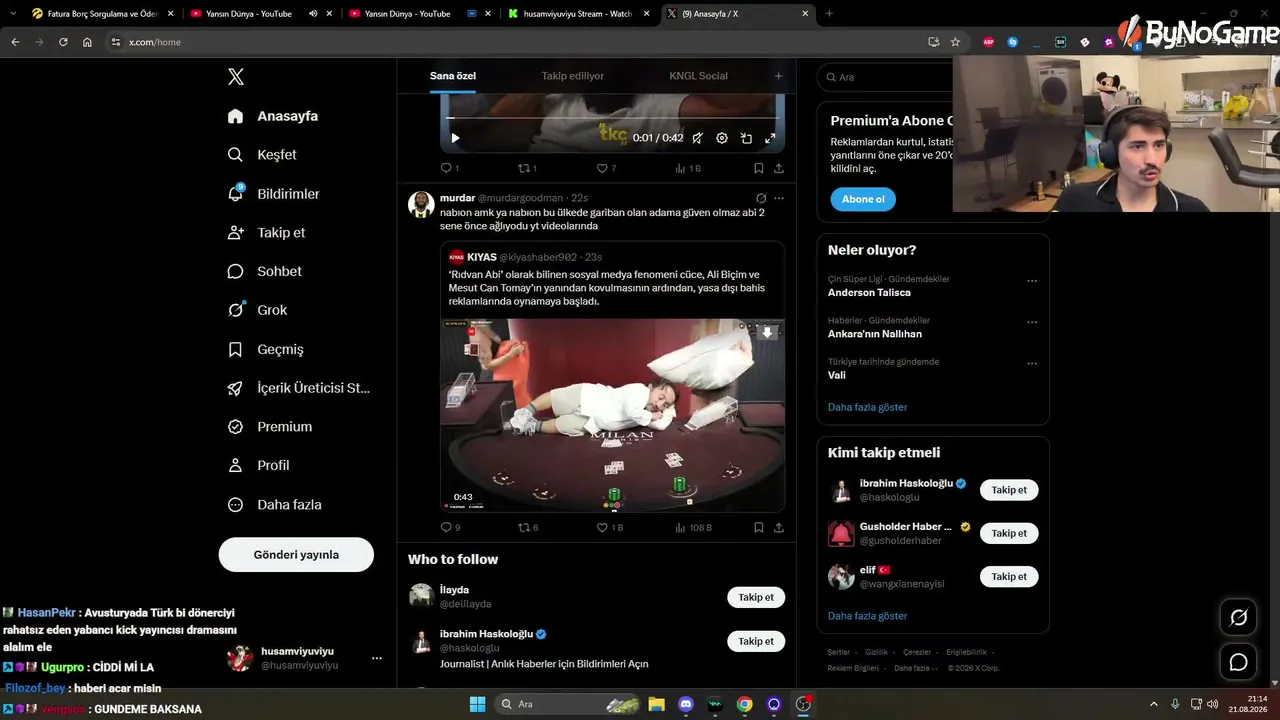Viewport: 1280px width, 720px height.
Task: Open Sohbet chat section
Action: tap(264, 271)
